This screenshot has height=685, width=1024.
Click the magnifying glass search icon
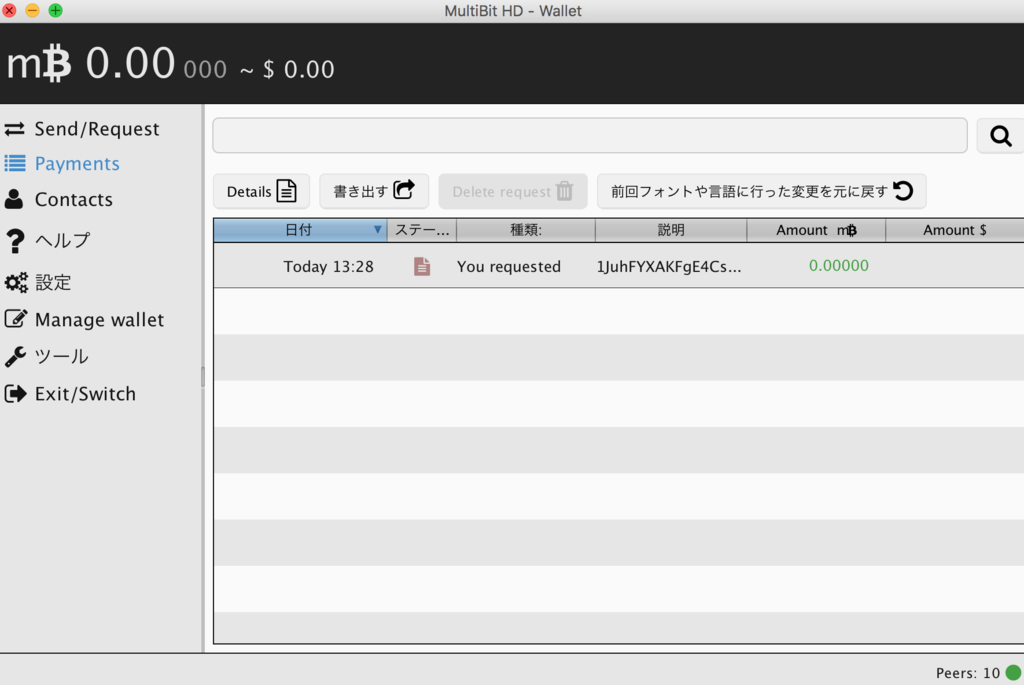pyautogui.click(x=999, y=135)
